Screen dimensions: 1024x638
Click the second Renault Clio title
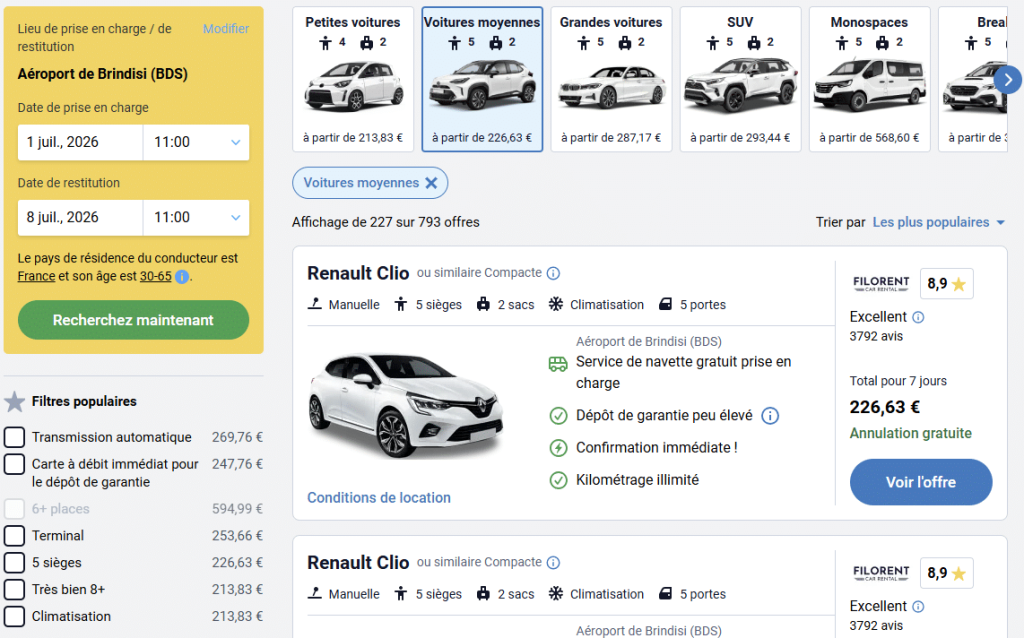358,562
